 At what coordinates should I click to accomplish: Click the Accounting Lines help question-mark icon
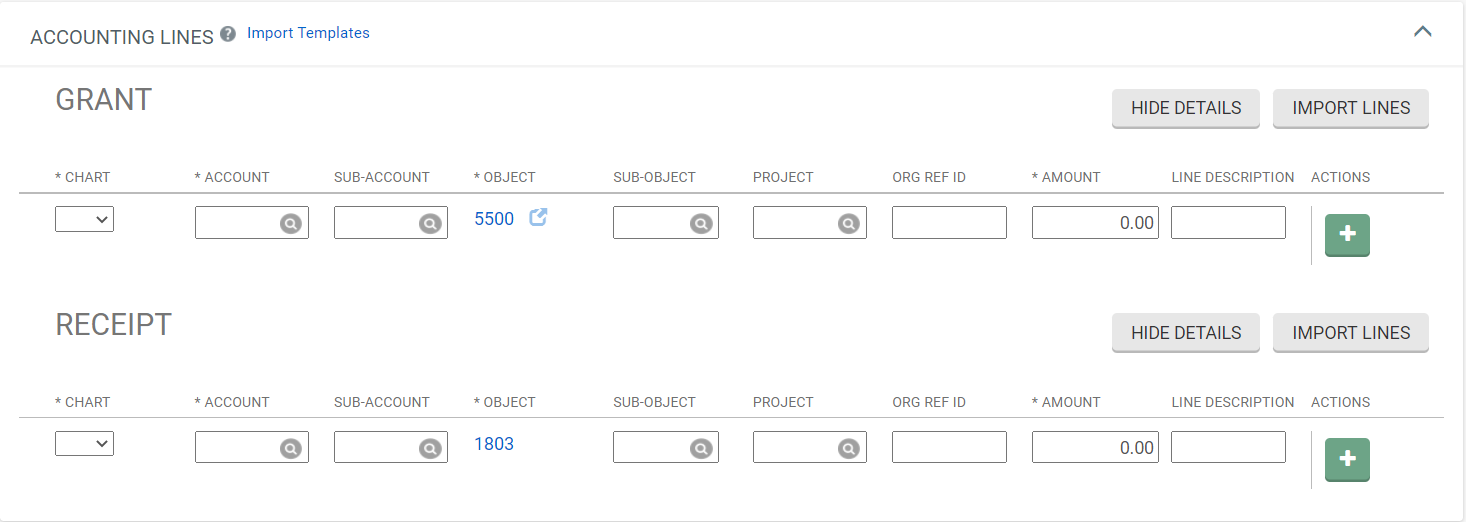[x=228, y=34]
